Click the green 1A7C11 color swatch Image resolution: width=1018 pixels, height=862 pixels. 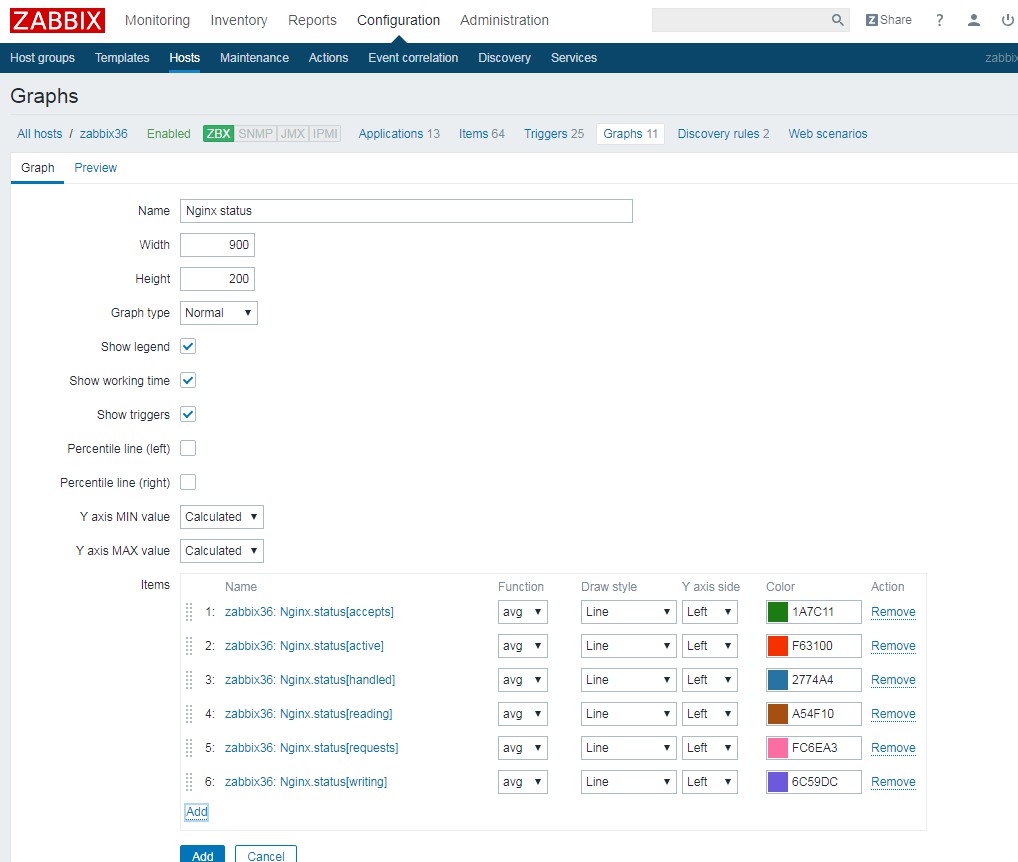pyautogui.click(x=778, y=612)
